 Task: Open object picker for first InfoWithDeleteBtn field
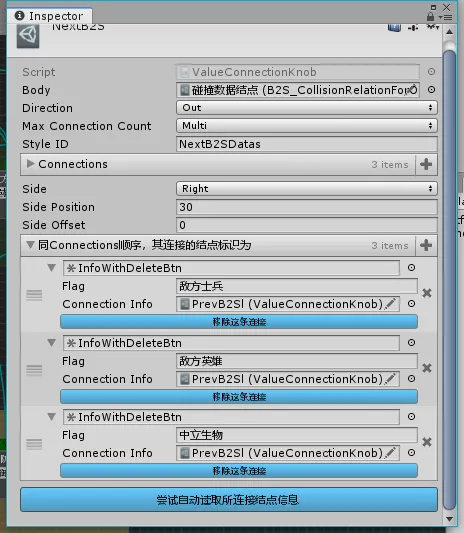411,268
